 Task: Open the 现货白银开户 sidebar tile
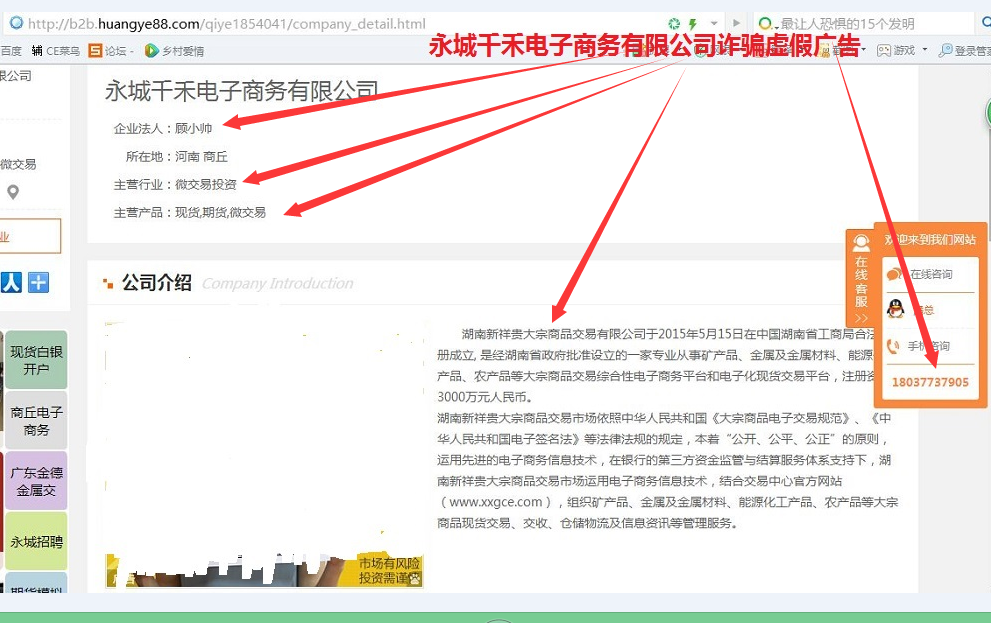(36, 360)
